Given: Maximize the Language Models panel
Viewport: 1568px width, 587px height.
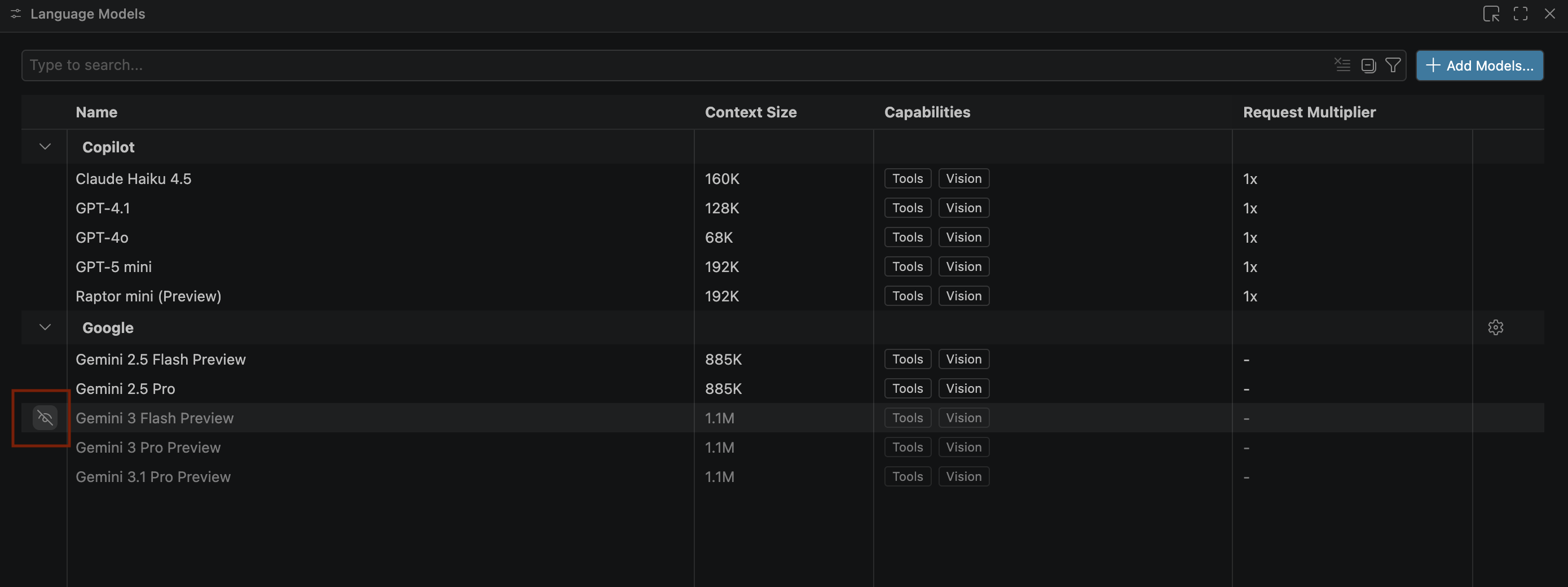Looking at the screenshot, I should coord(1520,14).
